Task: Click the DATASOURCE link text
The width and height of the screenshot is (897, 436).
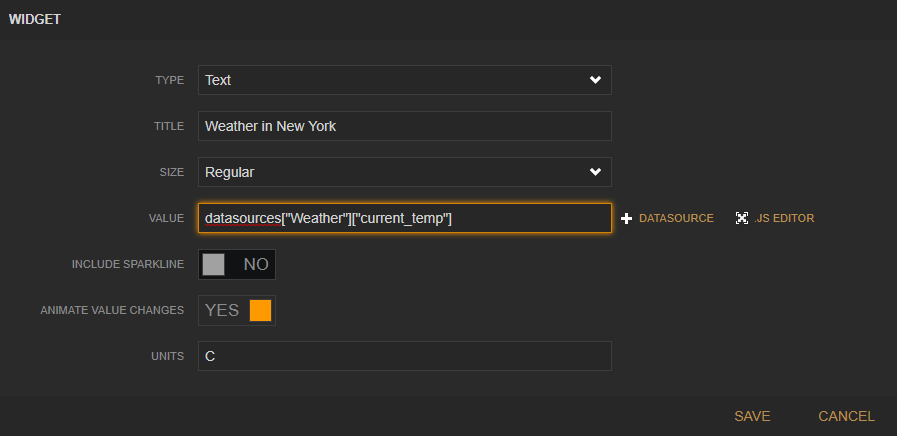Action: (x=676, y=218)
